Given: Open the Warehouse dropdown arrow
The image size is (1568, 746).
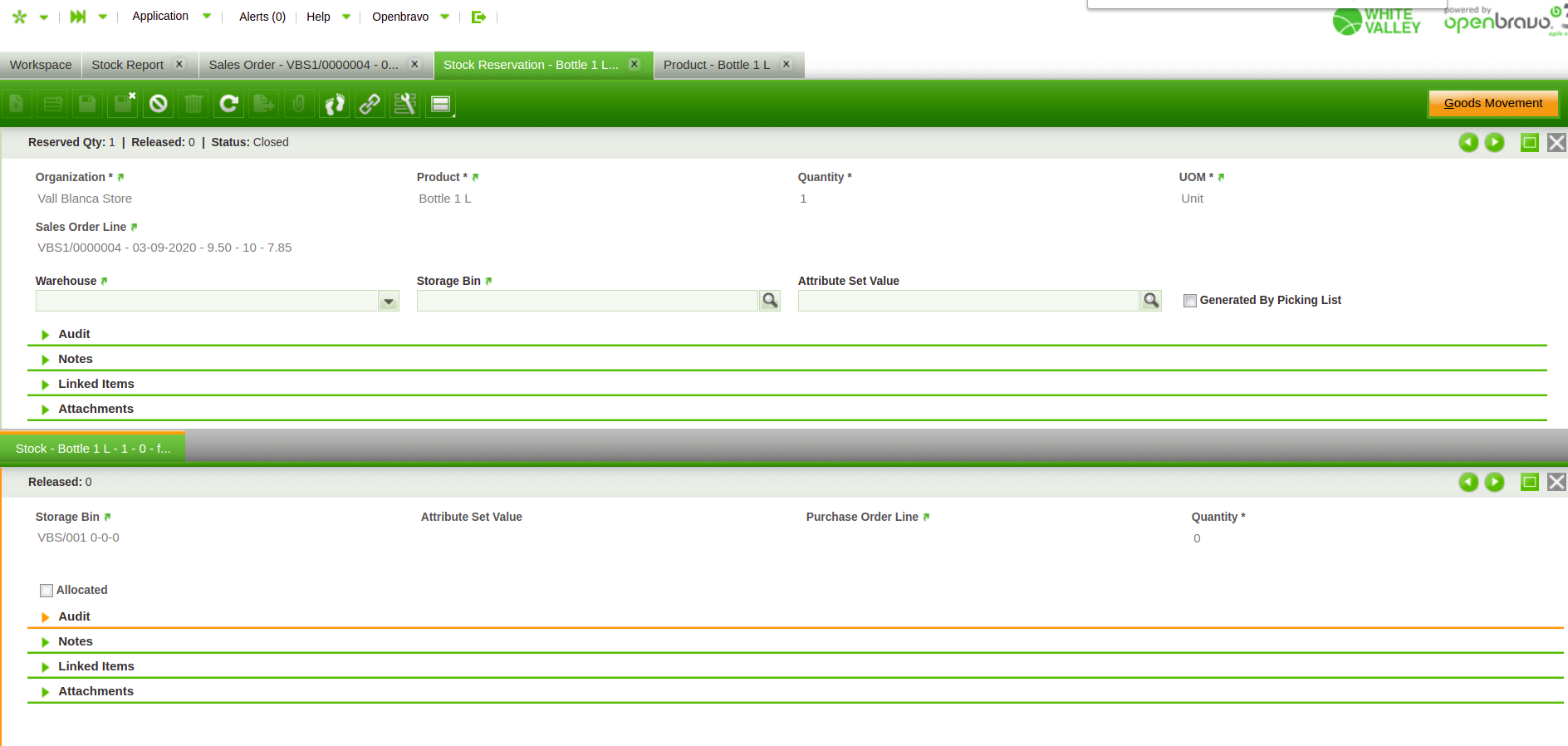Looking at the screenshot, I should tap(389, 301).
